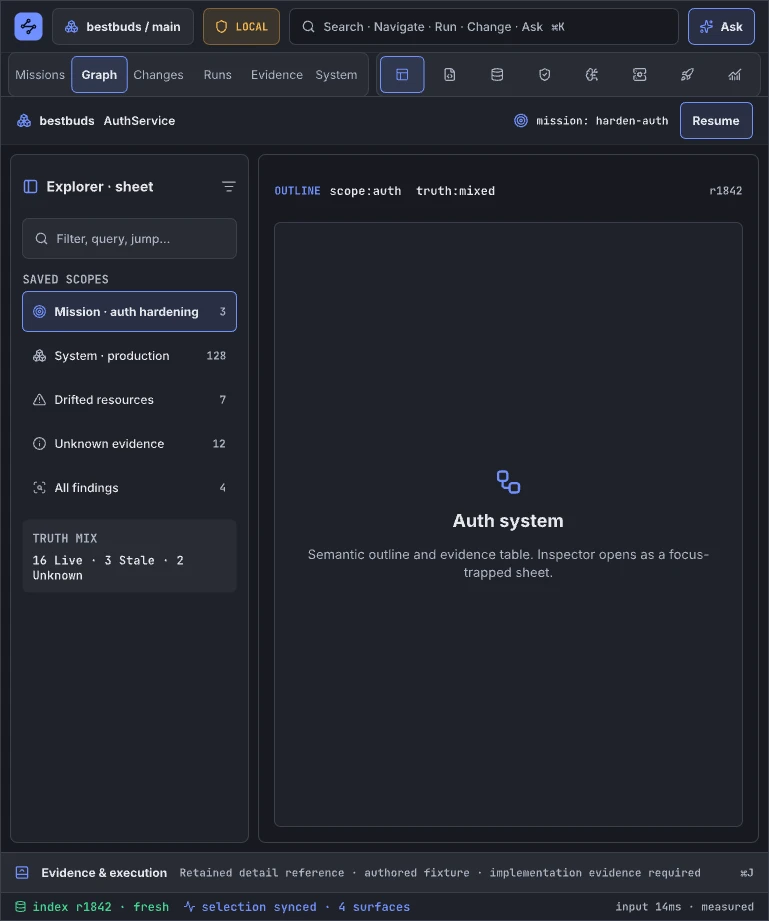Go to the Runs tab
769x921 pixels.
(217, 75)
